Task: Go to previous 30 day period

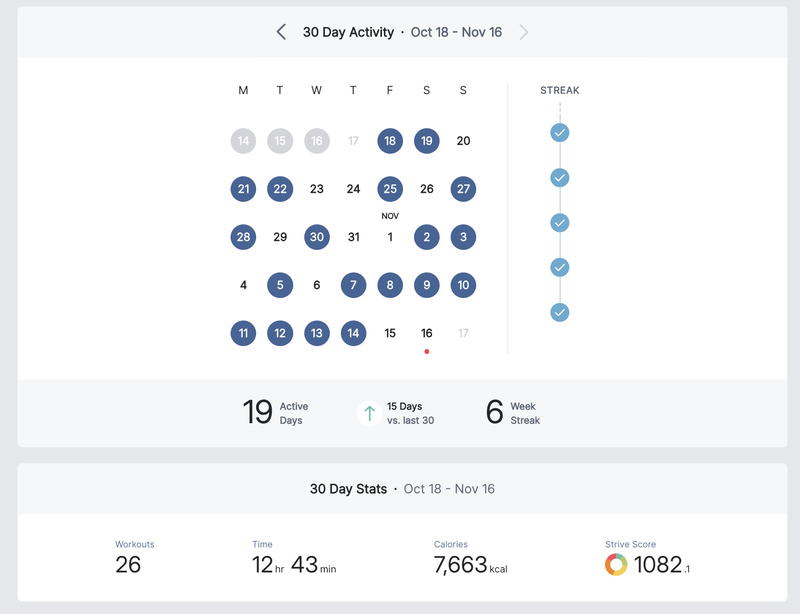Action: (282, 32)
